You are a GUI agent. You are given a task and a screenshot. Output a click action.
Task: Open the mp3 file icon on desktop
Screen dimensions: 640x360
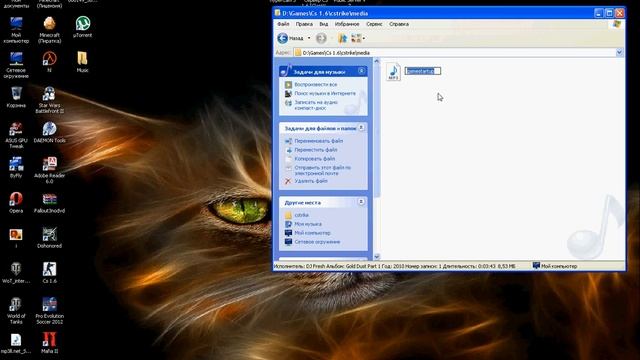(16, 343)
